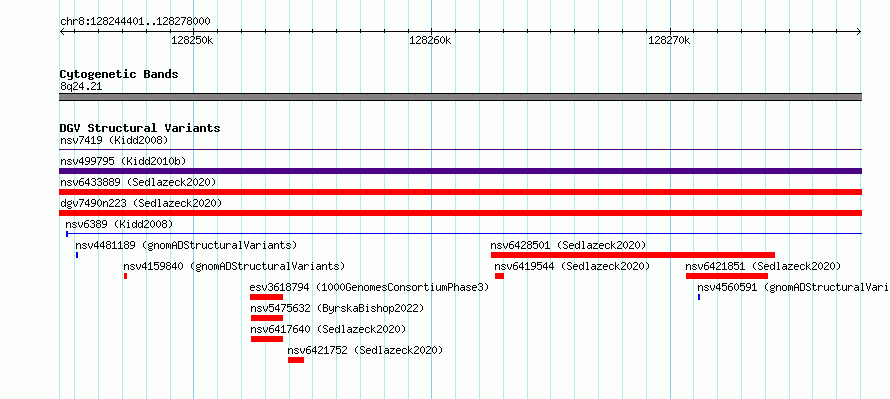This screenshot has width=890, height=399.
Task: Open nsv6421752 (Sedlazeck2020) label
Action: click(x=365, y=350)
